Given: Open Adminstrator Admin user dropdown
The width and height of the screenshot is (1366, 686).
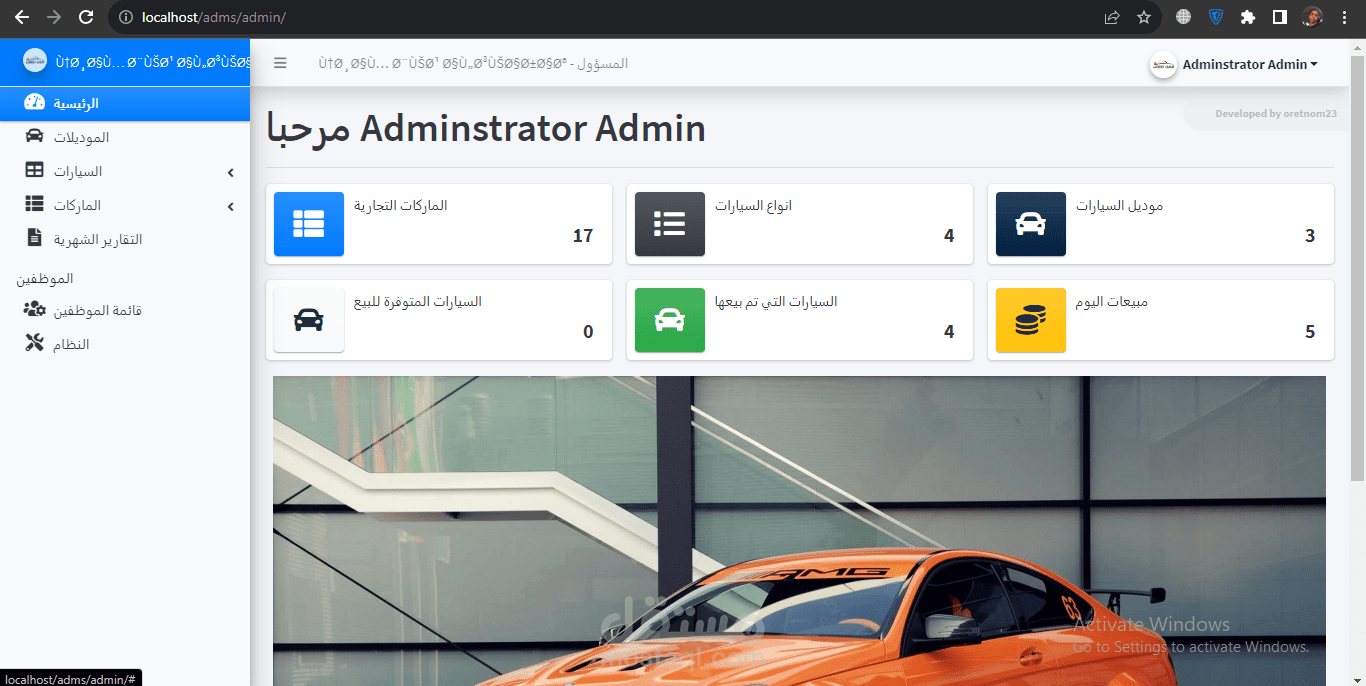Looking at the screenshot, I should tap(1250, 64).
